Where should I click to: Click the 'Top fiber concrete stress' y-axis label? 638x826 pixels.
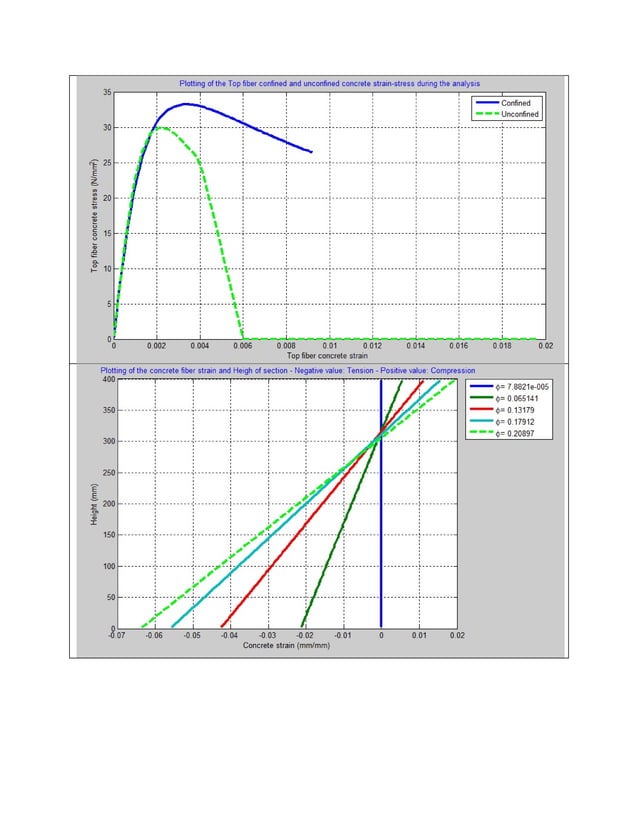(x=94, y=215)
